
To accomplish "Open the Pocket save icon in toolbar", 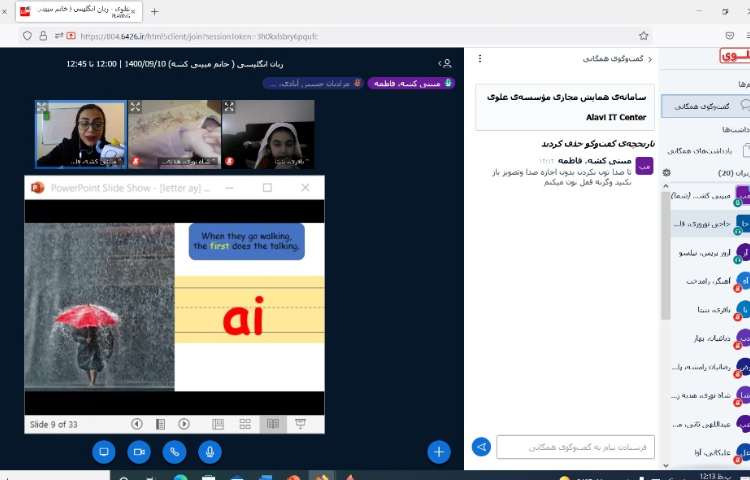I will tap(729, 36).
